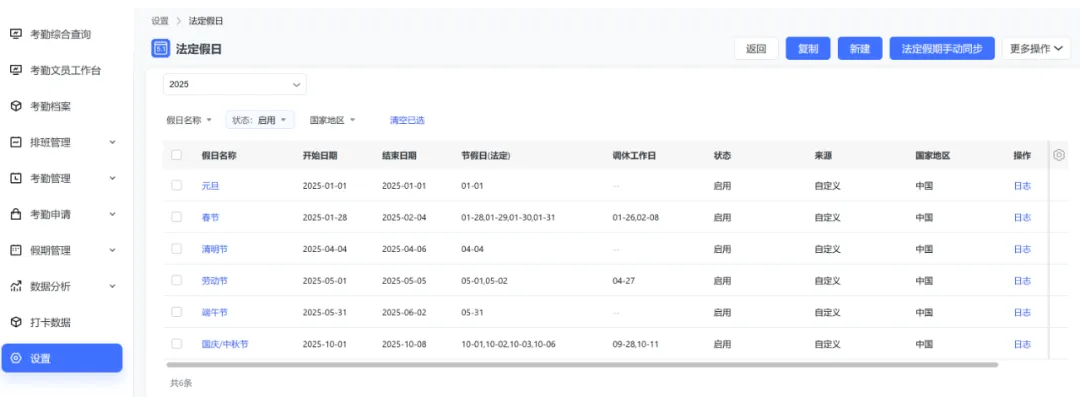Open 日志 for the 春节 row

pyautogui.click(x=1022, y=218)
